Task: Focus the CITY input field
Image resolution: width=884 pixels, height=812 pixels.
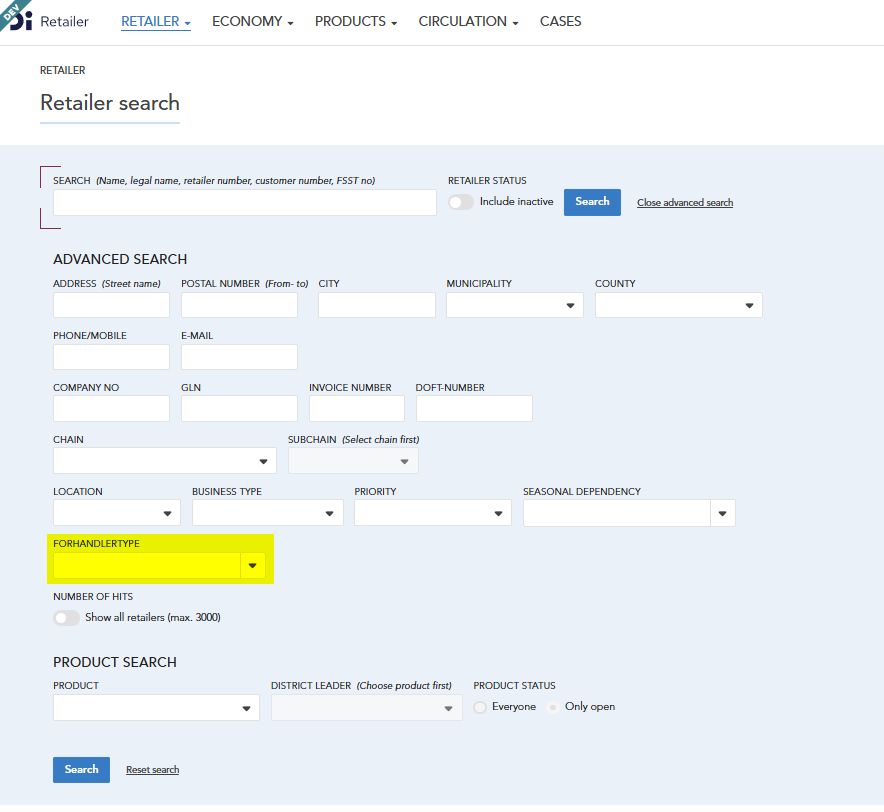Action: 377,305
